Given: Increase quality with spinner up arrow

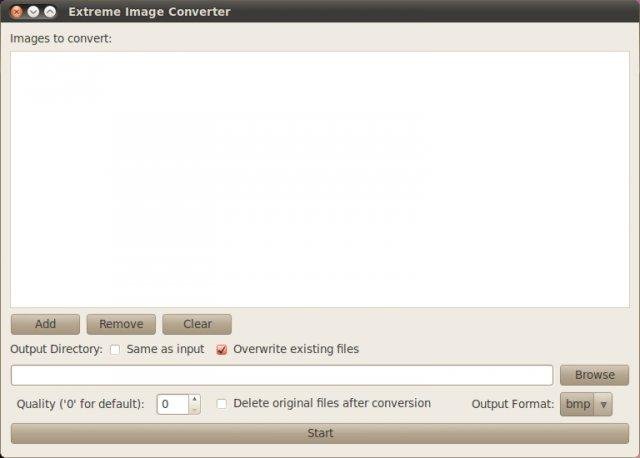Looking at the screenshot, I should 195,399.
